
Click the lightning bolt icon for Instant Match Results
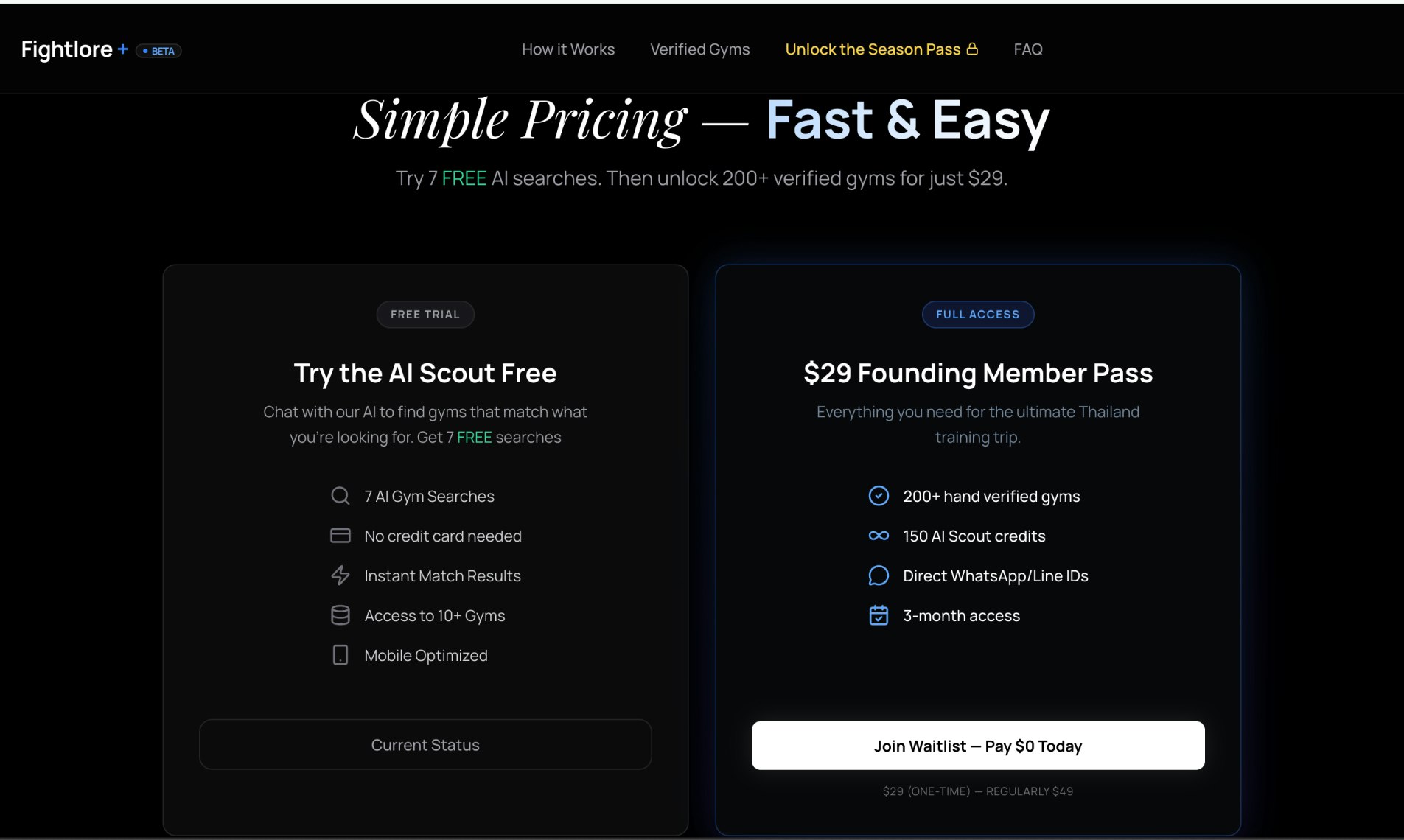tap(340, 575)
